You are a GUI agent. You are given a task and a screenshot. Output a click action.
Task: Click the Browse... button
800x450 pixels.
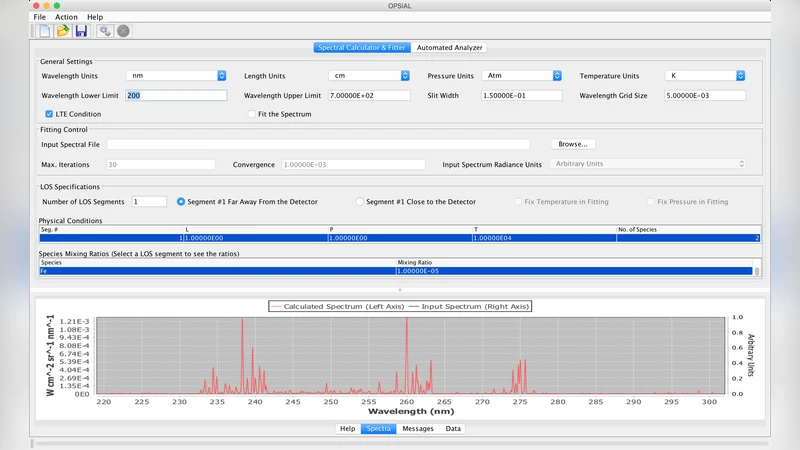tap(572, 144)
